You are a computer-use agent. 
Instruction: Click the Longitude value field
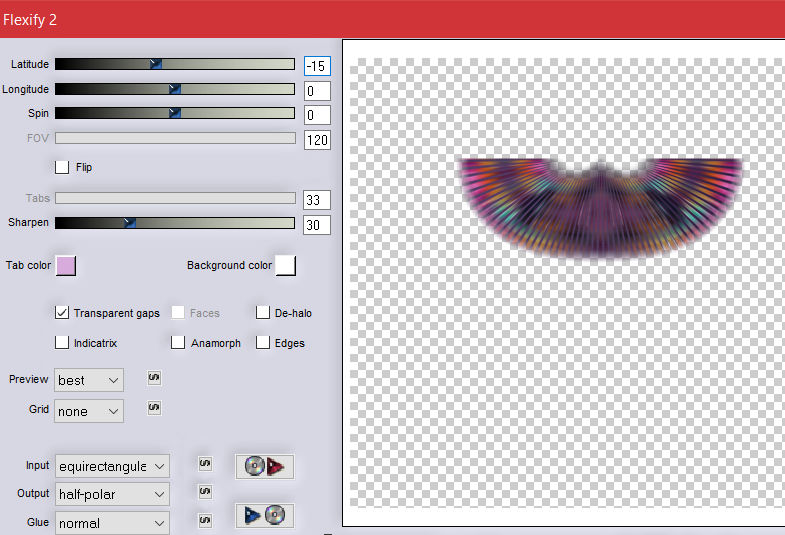[x=317, y=91]
